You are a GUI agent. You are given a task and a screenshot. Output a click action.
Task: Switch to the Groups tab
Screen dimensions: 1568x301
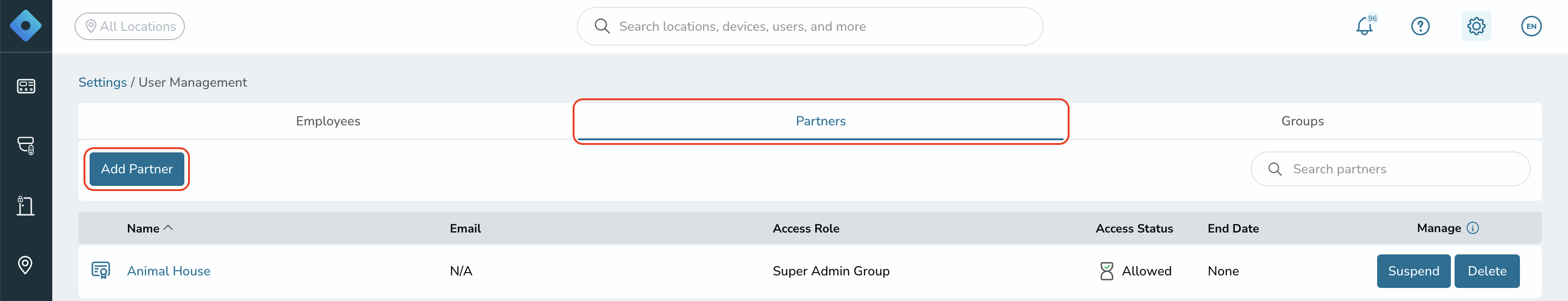1302,121
